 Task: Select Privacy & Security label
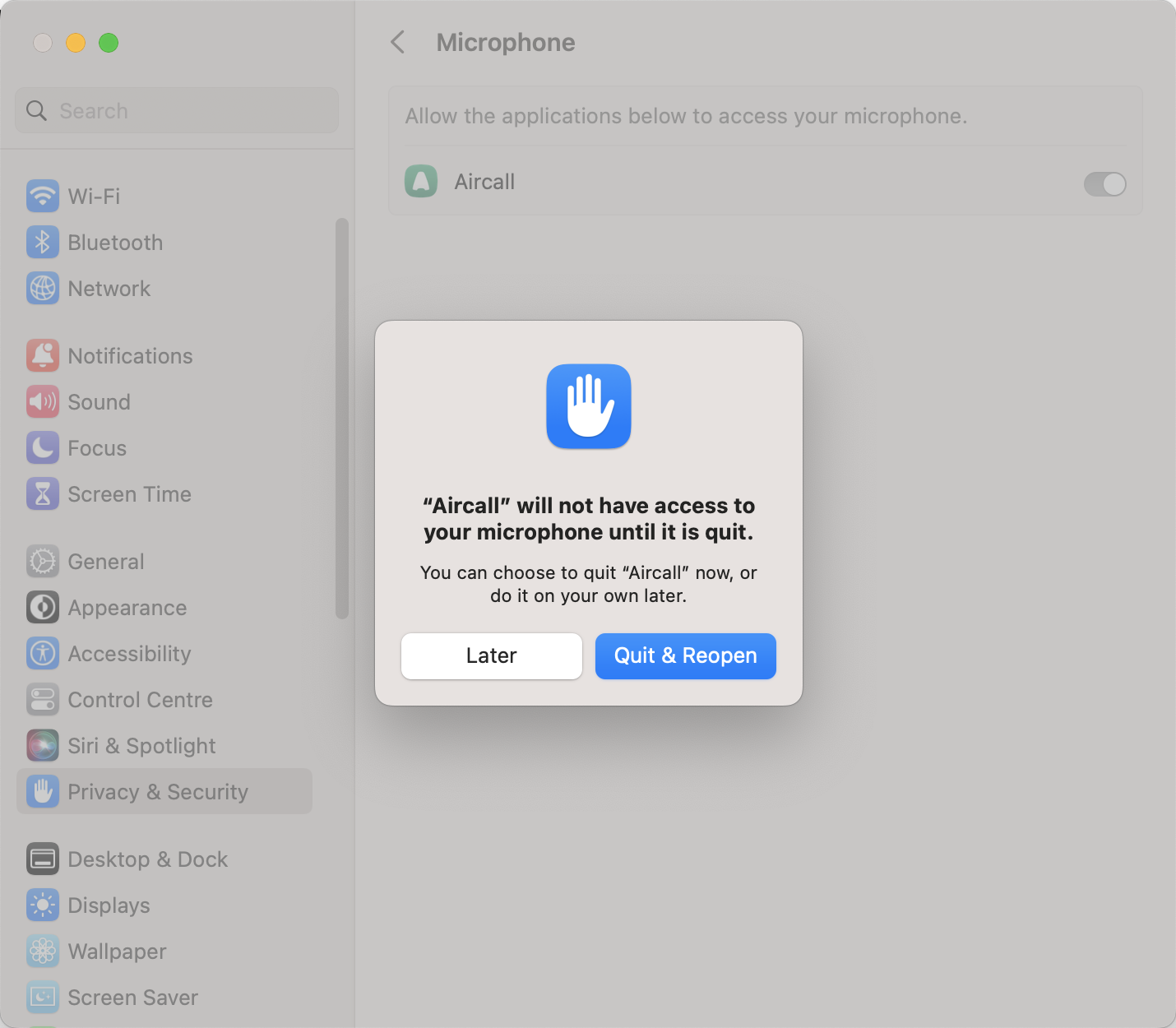pyautogui.click(x=158, y=792)
